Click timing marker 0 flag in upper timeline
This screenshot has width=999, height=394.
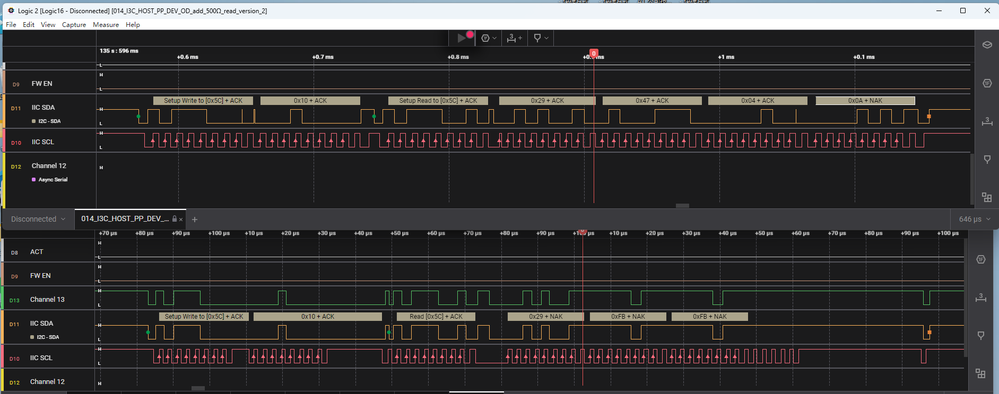594,54
